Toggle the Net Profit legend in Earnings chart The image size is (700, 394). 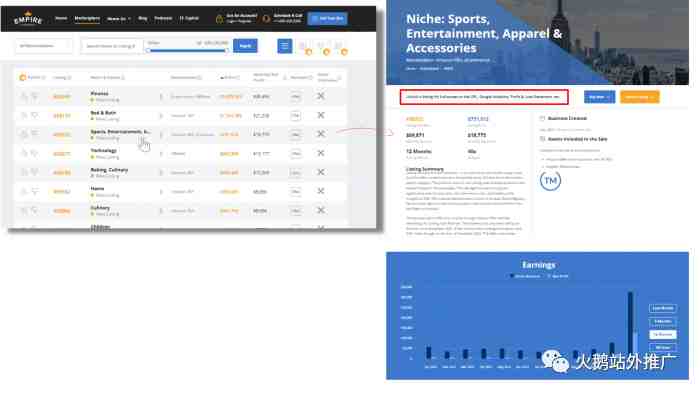coord(558,276)
